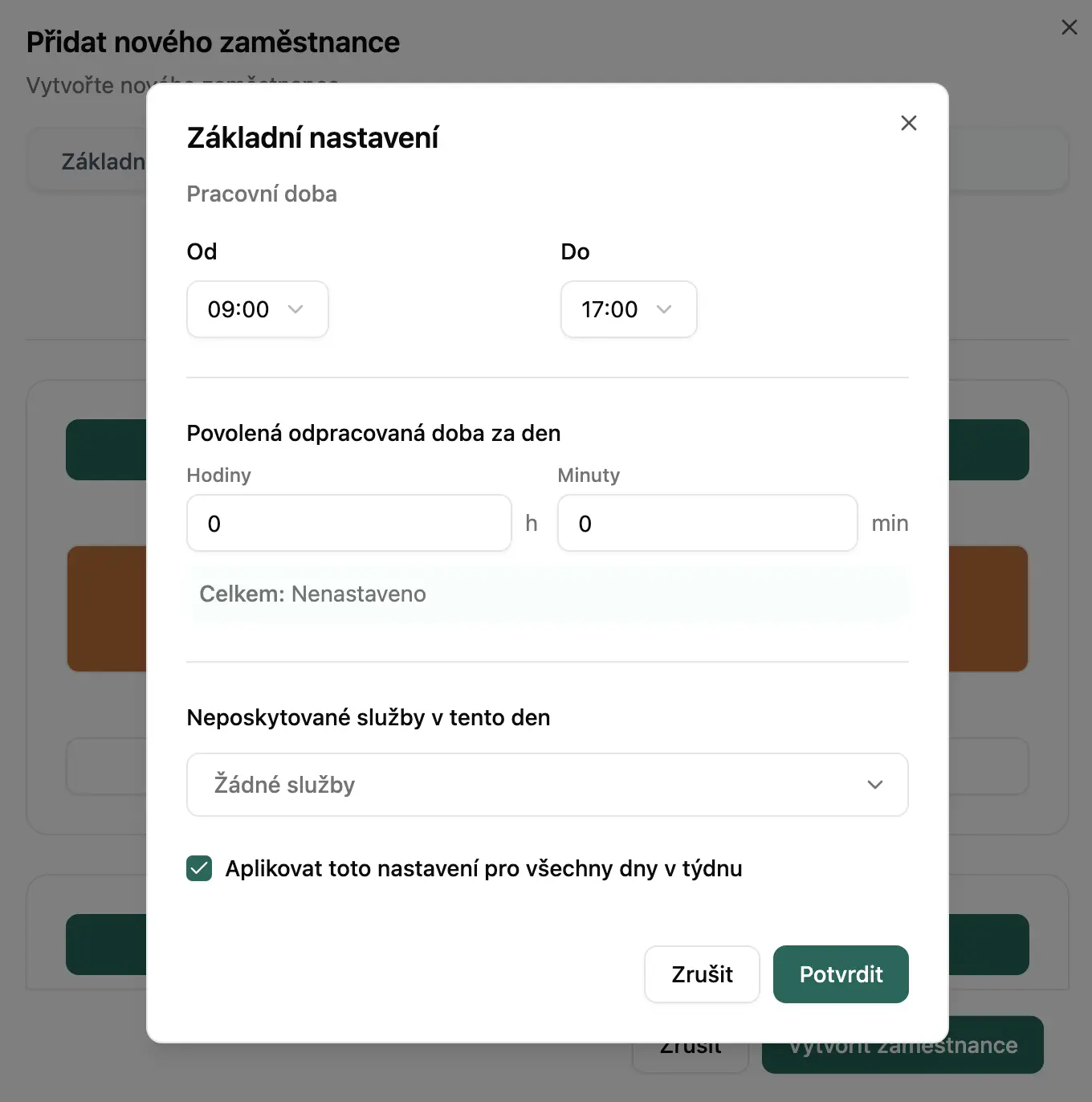Close the Přidat nového zaměstnance screen

(1069, 27)
